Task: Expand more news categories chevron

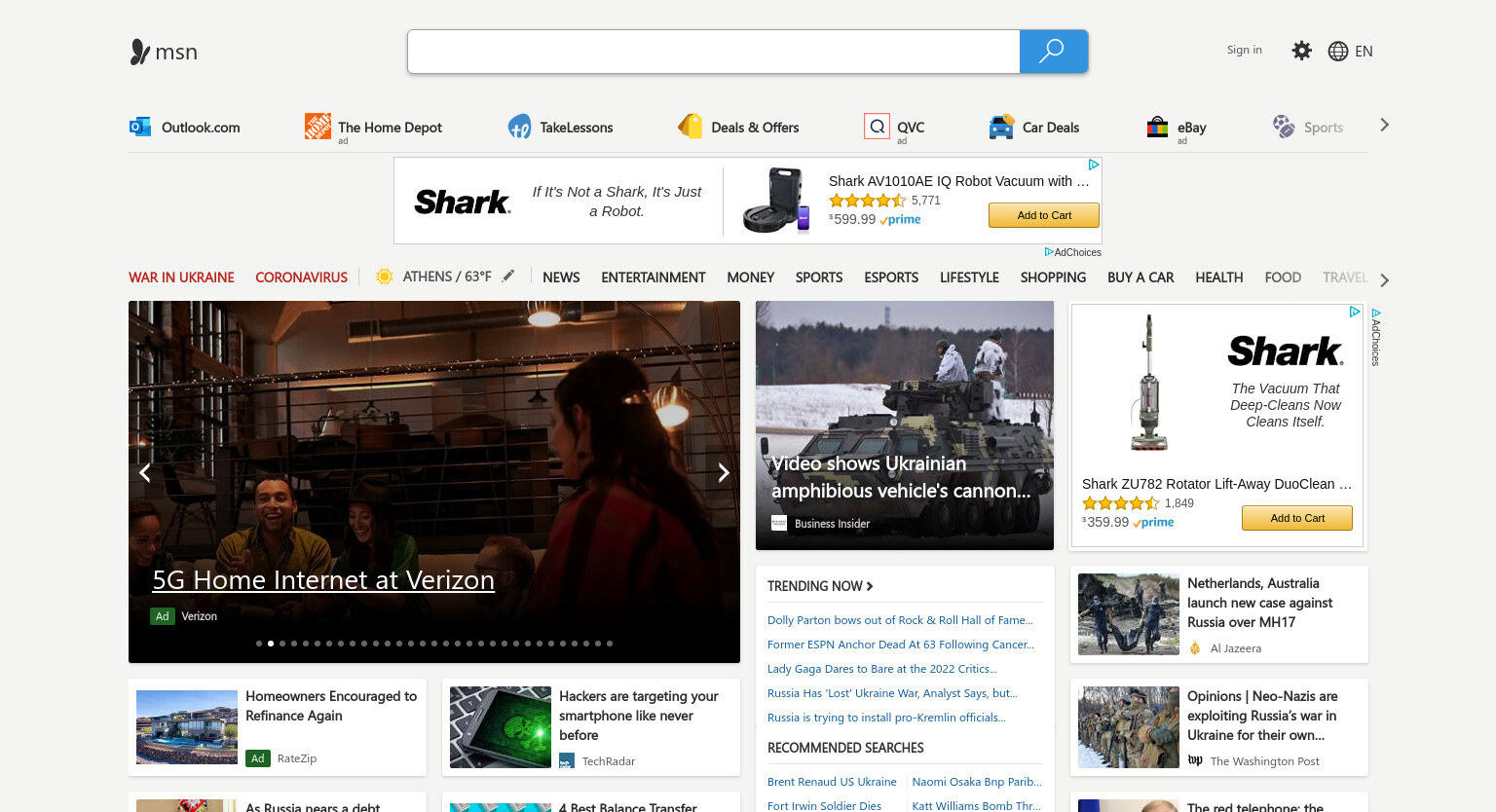Action: pyautogui.click(x=1384, y=280)
